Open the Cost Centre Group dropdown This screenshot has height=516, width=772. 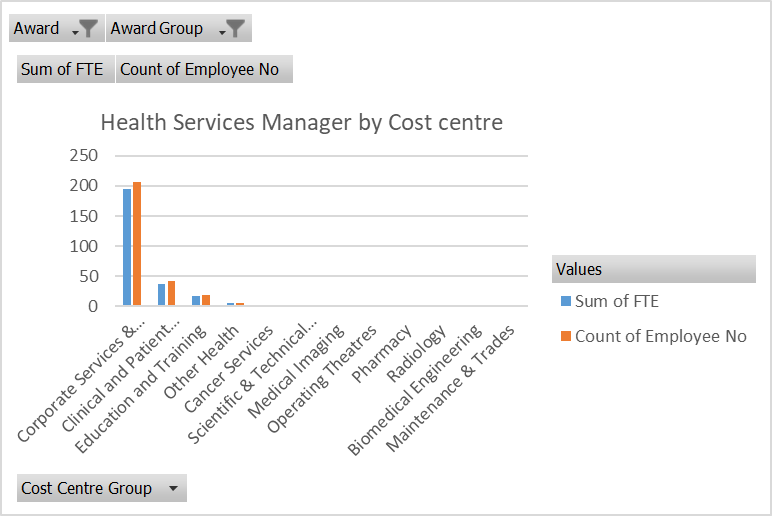[174, 488]
